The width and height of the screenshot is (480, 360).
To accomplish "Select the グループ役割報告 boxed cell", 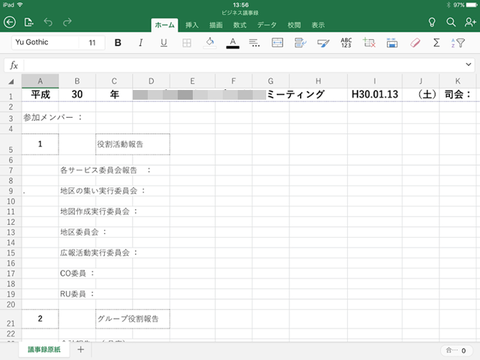I will pos(133,319).
